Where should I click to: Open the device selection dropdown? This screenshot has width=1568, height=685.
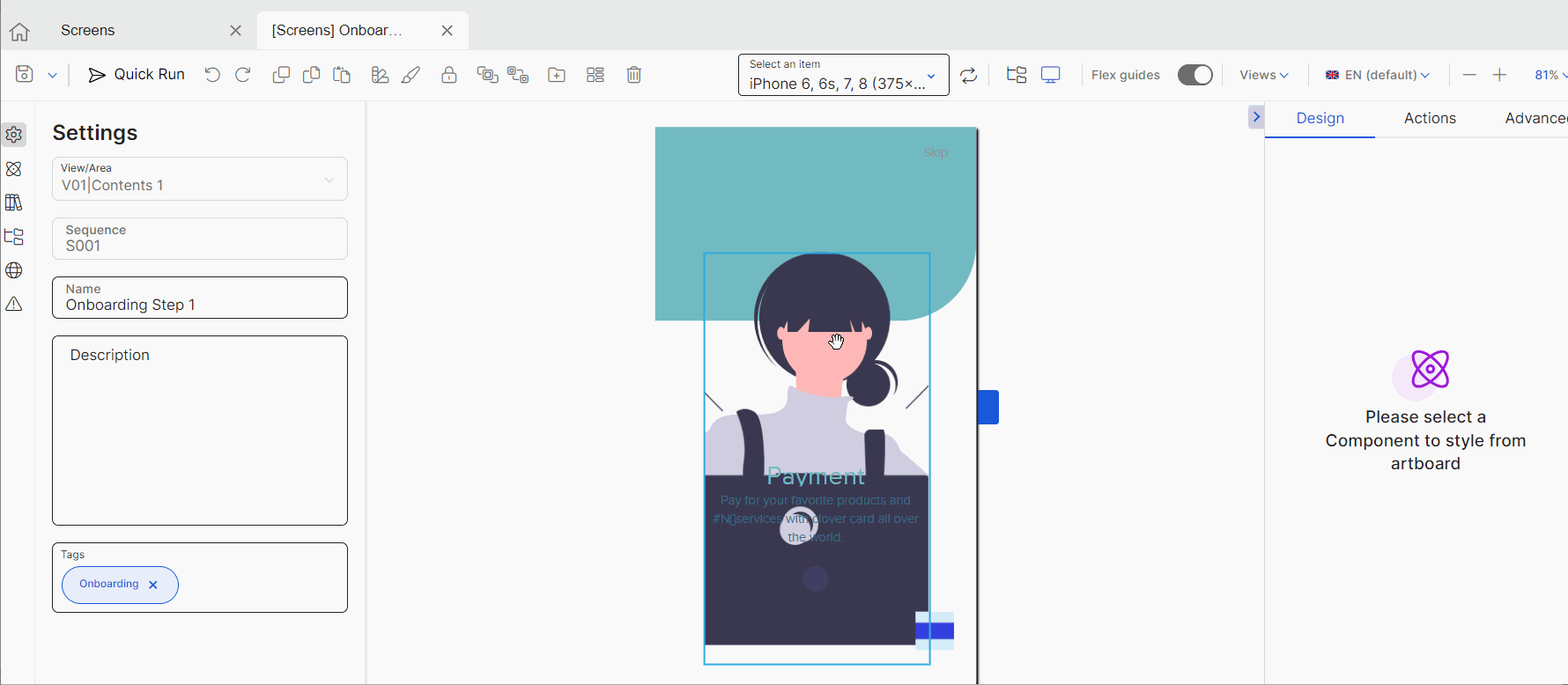click(x=843, y=76)
